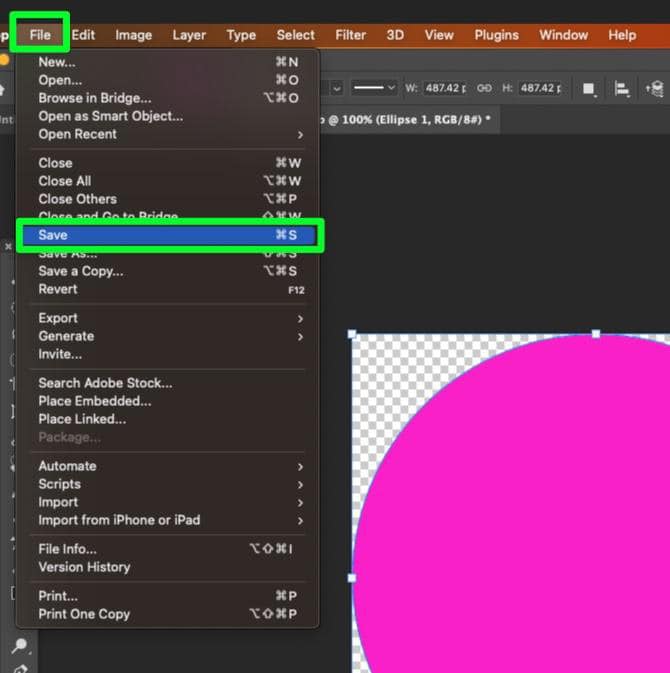Expand the Export submenu
The width and height of the screenshot is (670, 673).
(x=170, y=318)
